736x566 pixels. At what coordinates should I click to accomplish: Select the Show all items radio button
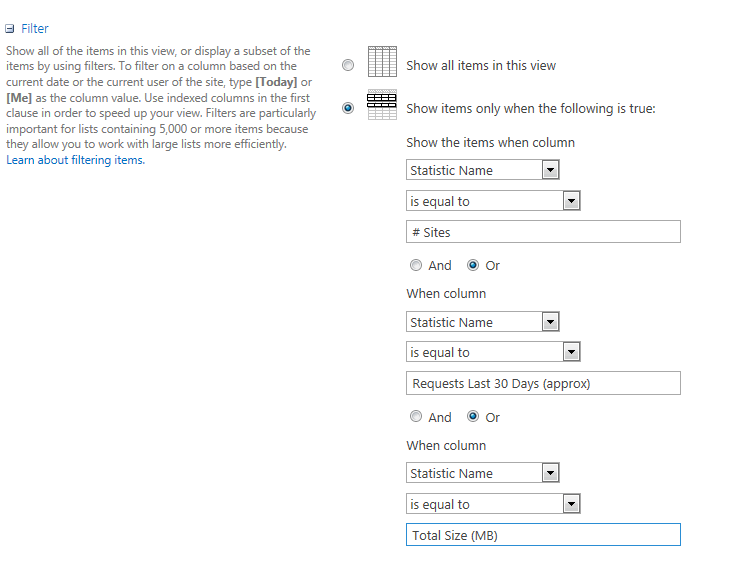pos(348,66)
